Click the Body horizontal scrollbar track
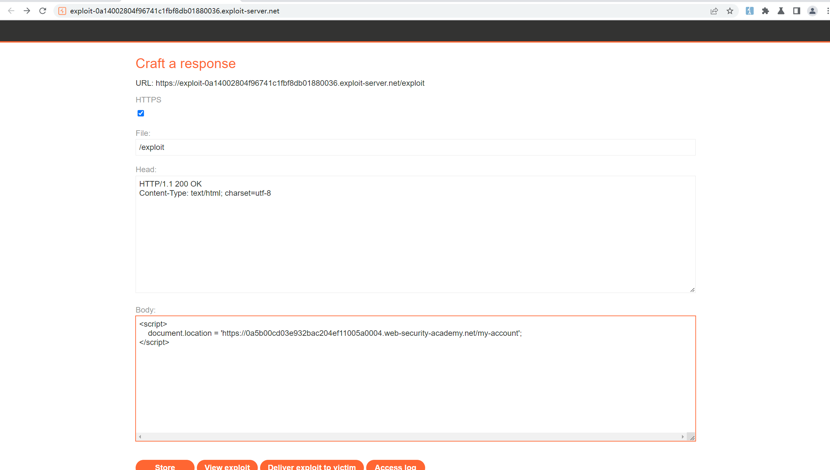 [411, 437]
